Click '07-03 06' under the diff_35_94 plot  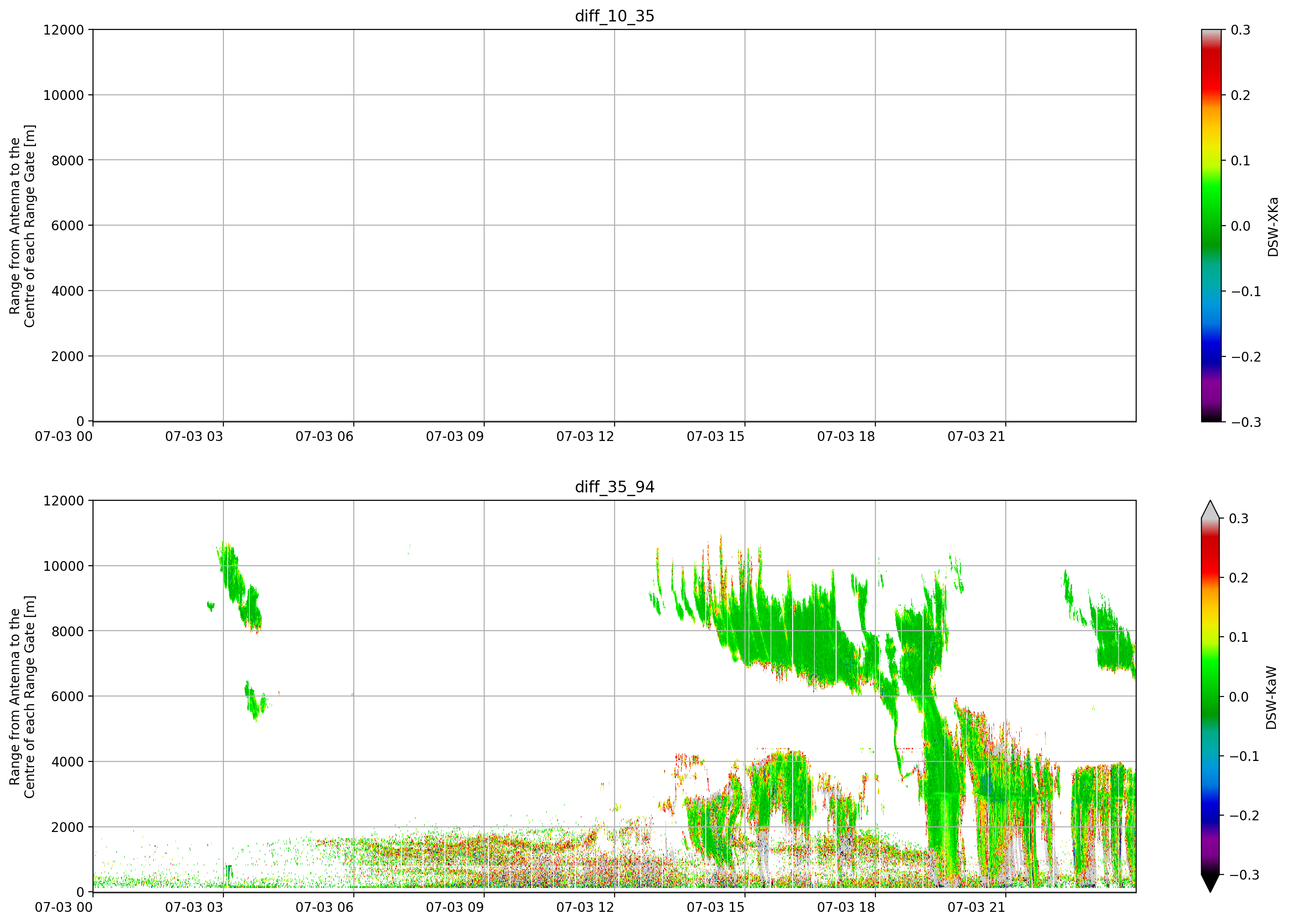click(x=324, y=907)
